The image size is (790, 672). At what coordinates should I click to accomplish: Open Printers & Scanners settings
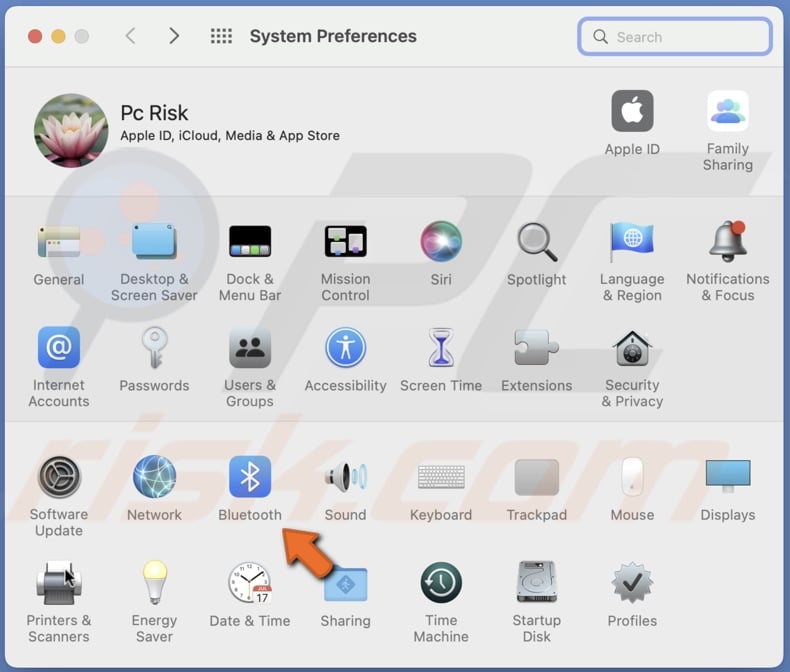pos(59,583)
